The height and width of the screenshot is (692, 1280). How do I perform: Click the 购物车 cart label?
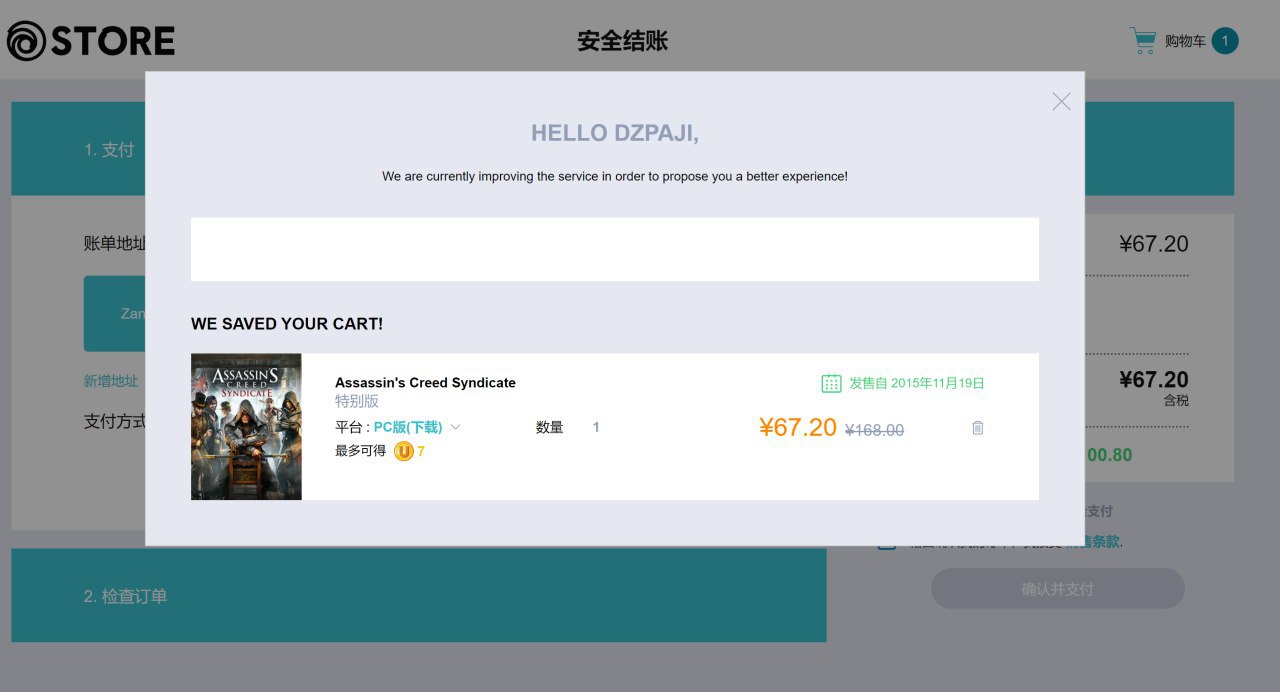(1185, 41)
